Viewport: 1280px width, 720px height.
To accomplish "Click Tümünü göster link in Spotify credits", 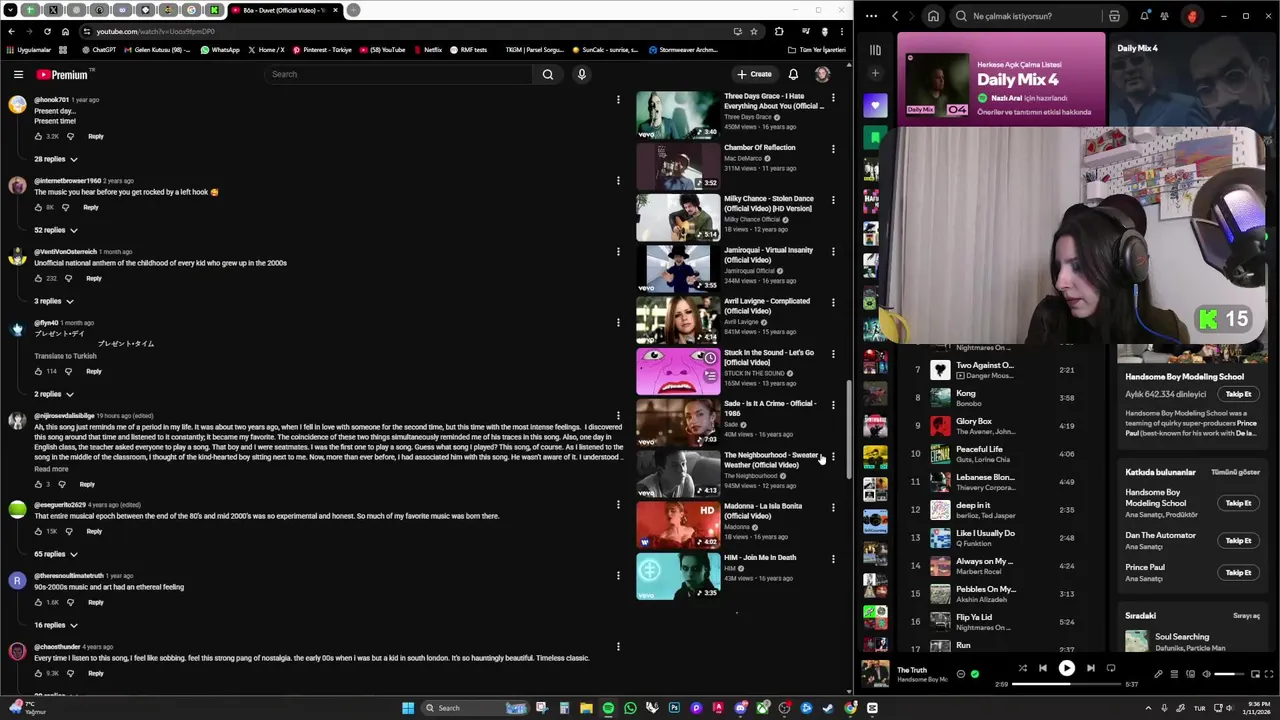I will click(1235, 472).
